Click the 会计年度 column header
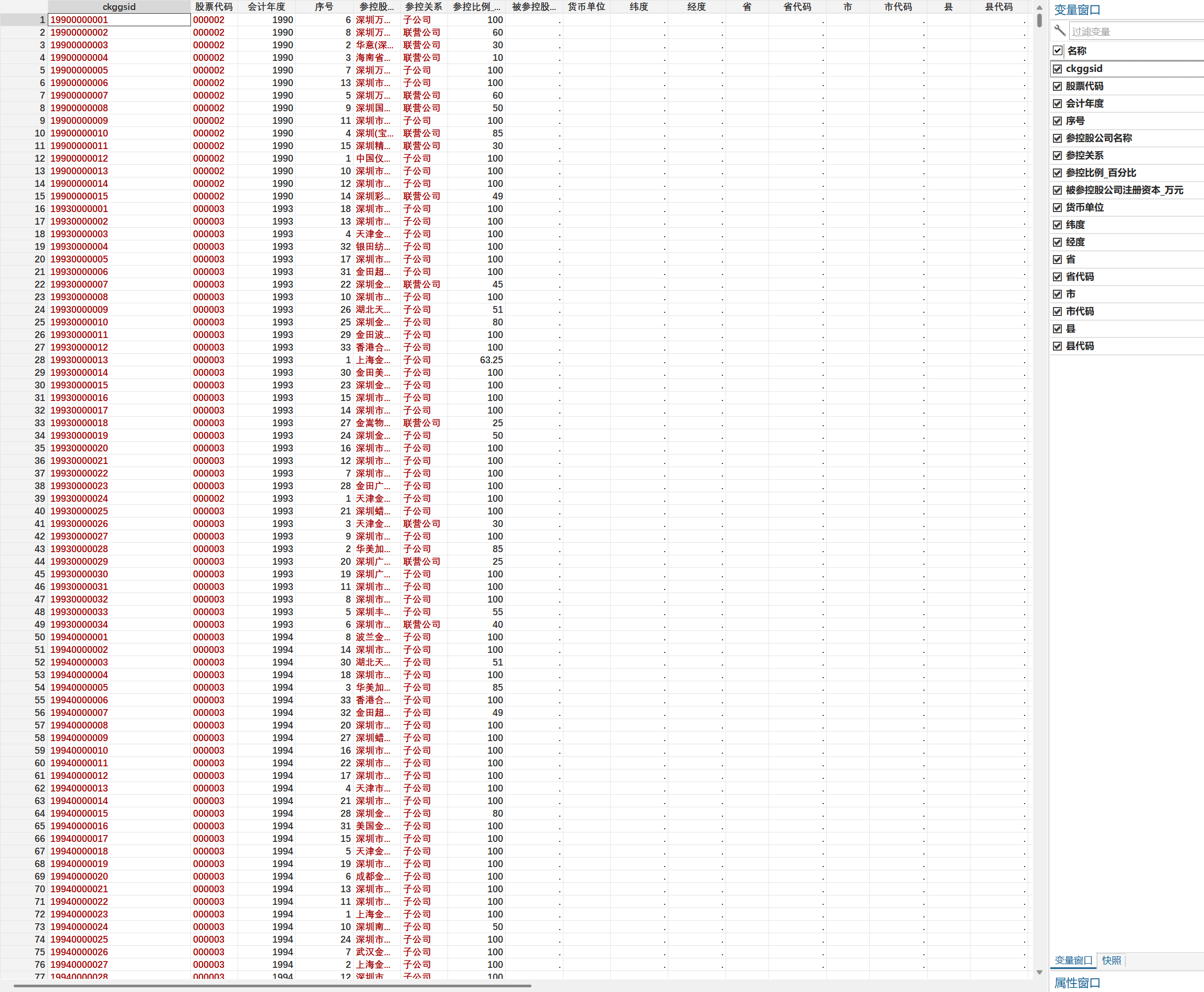The height and width of the screenshot is (992, 1204). [x=266, y=7]
